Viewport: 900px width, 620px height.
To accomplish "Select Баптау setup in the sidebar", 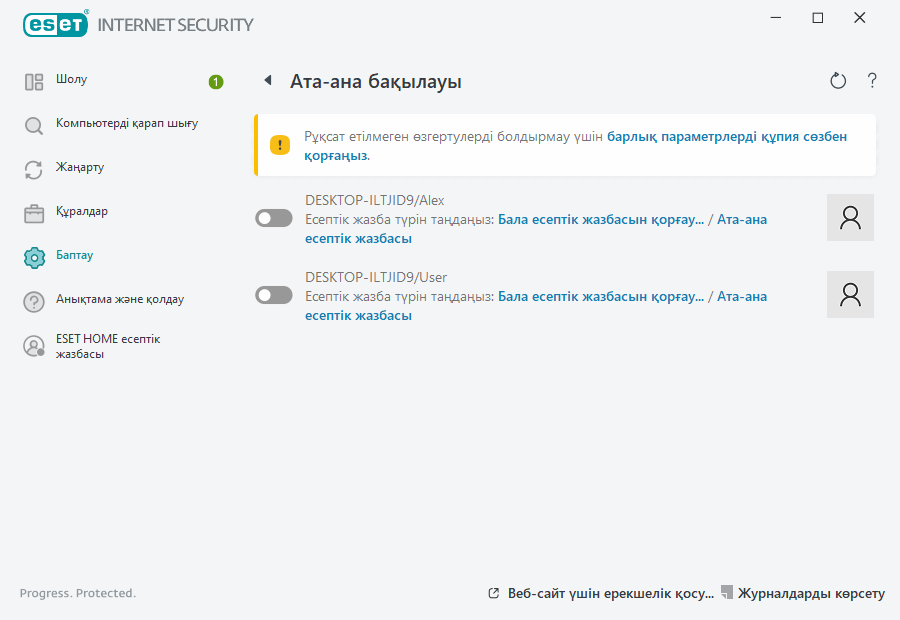I will click(x=75, y=256).
